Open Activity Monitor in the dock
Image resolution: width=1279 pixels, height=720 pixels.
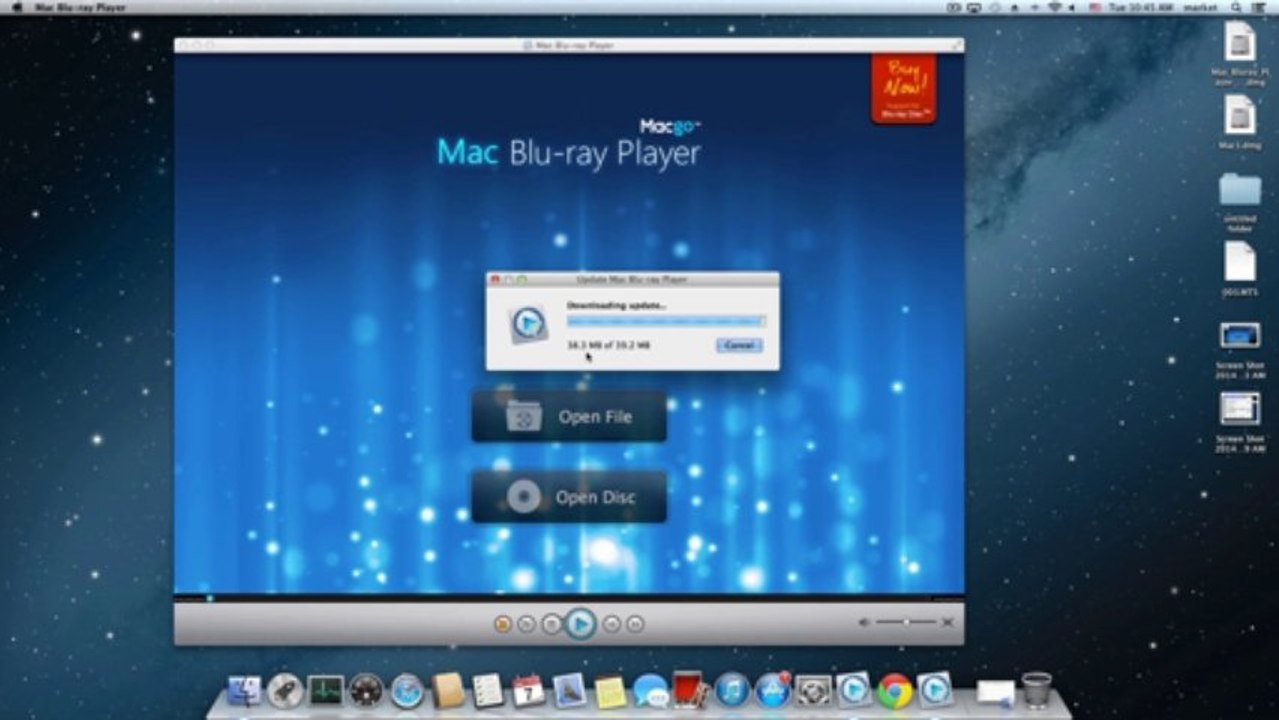pyautogui.click(x=325, y=690)
